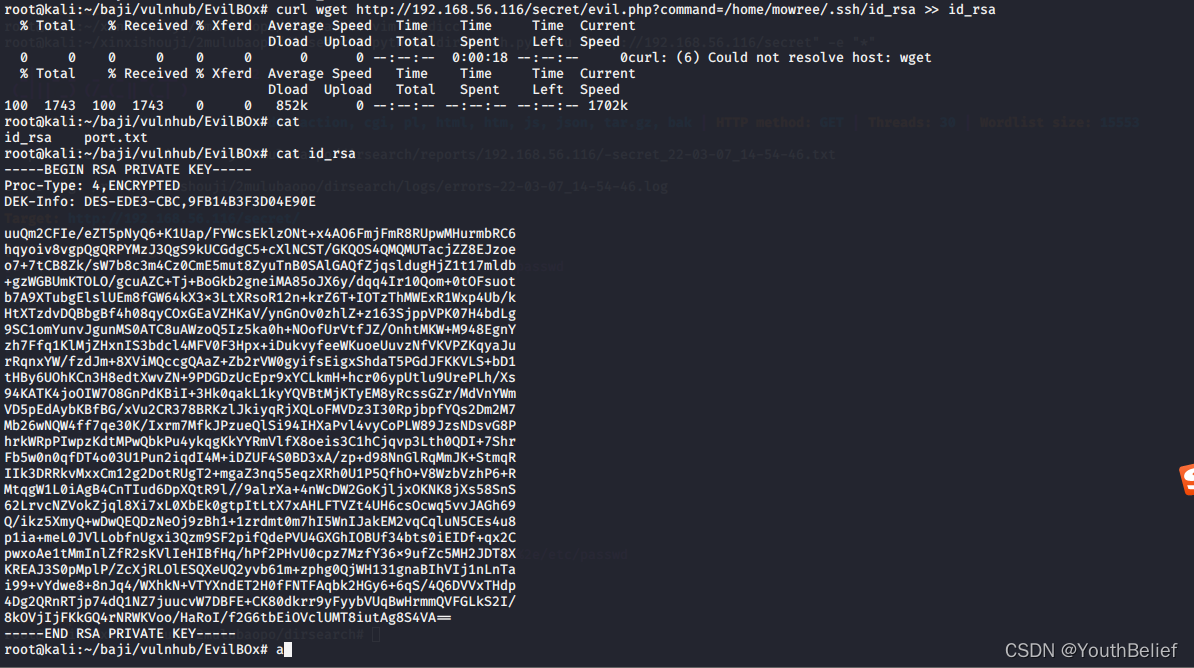This screenshot has width=1194, height=668.
Task: Click the 0:00:18 time spent value
Action: click(x=480, y=58)
